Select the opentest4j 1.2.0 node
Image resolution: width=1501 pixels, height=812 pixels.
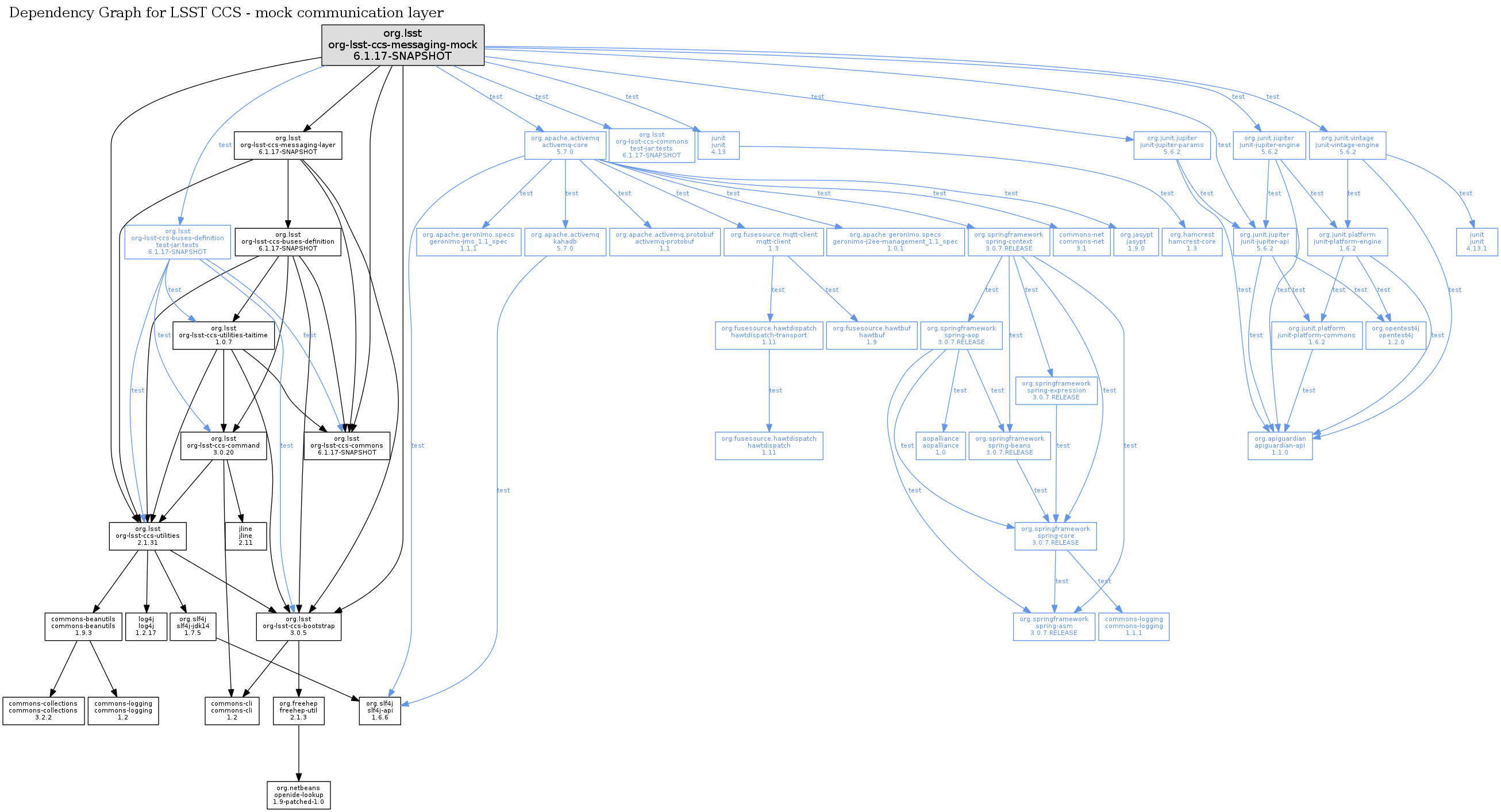1395,336
